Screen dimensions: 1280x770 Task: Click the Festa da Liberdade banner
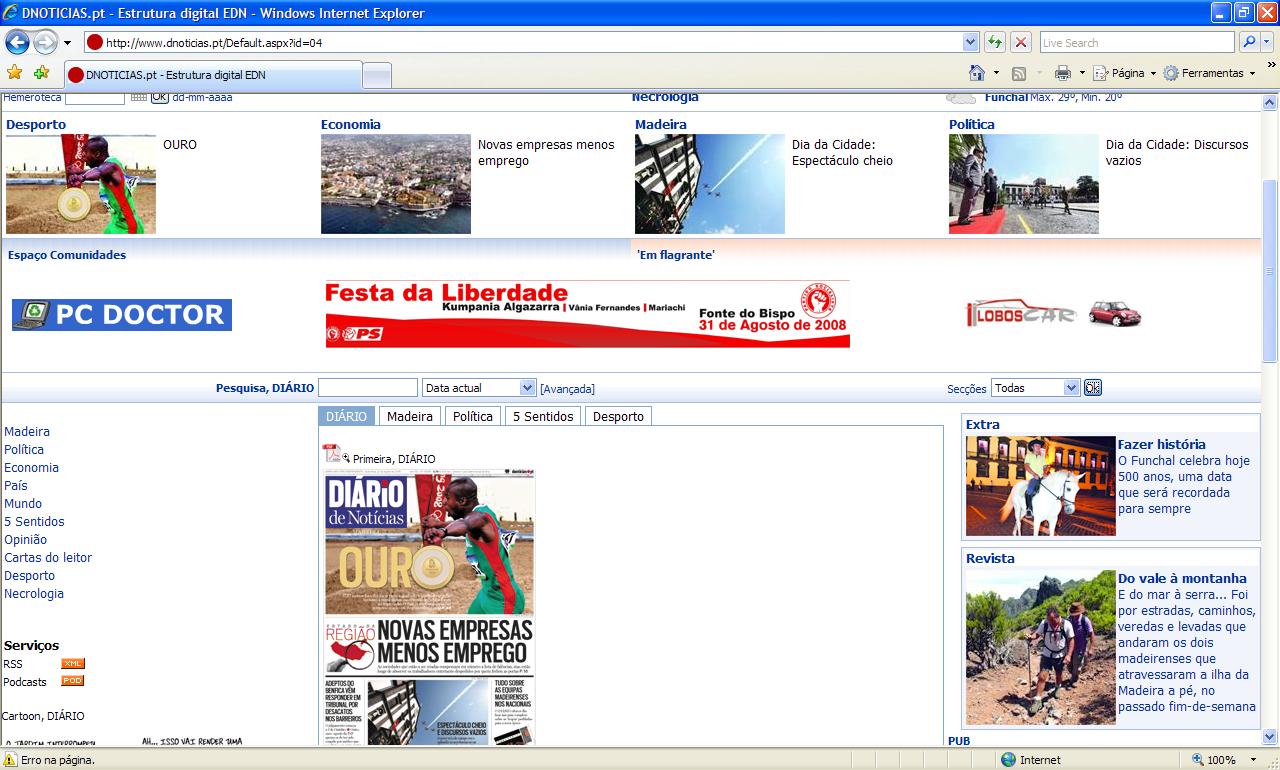tap(587, 314)
